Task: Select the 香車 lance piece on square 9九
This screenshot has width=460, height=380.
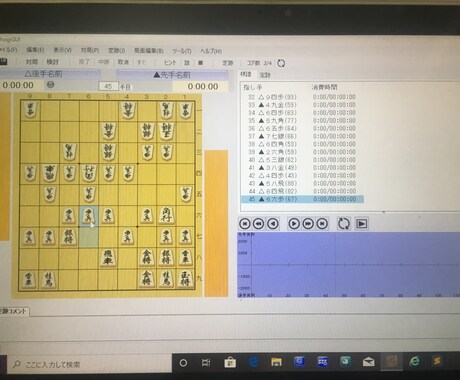Action: [x=29, y=280]
